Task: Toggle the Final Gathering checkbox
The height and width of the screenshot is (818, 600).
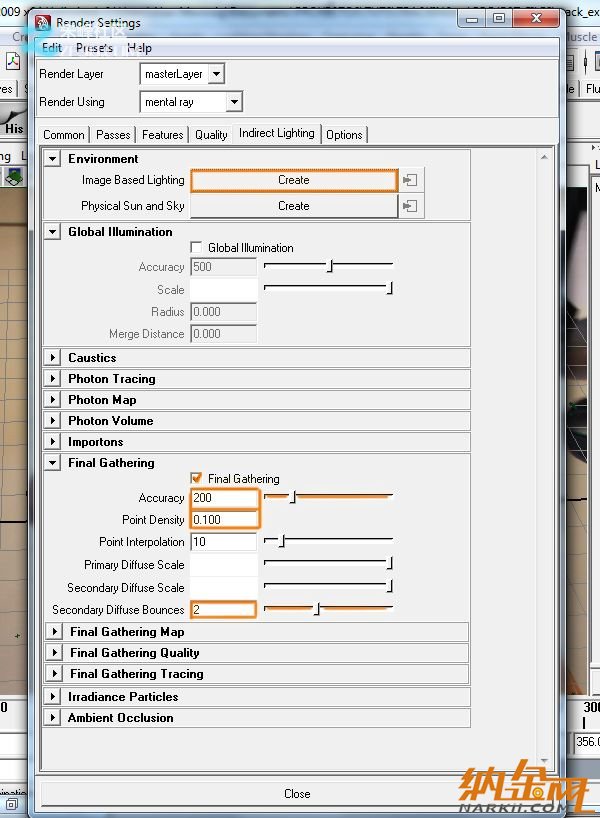Action: click(197, 479)
